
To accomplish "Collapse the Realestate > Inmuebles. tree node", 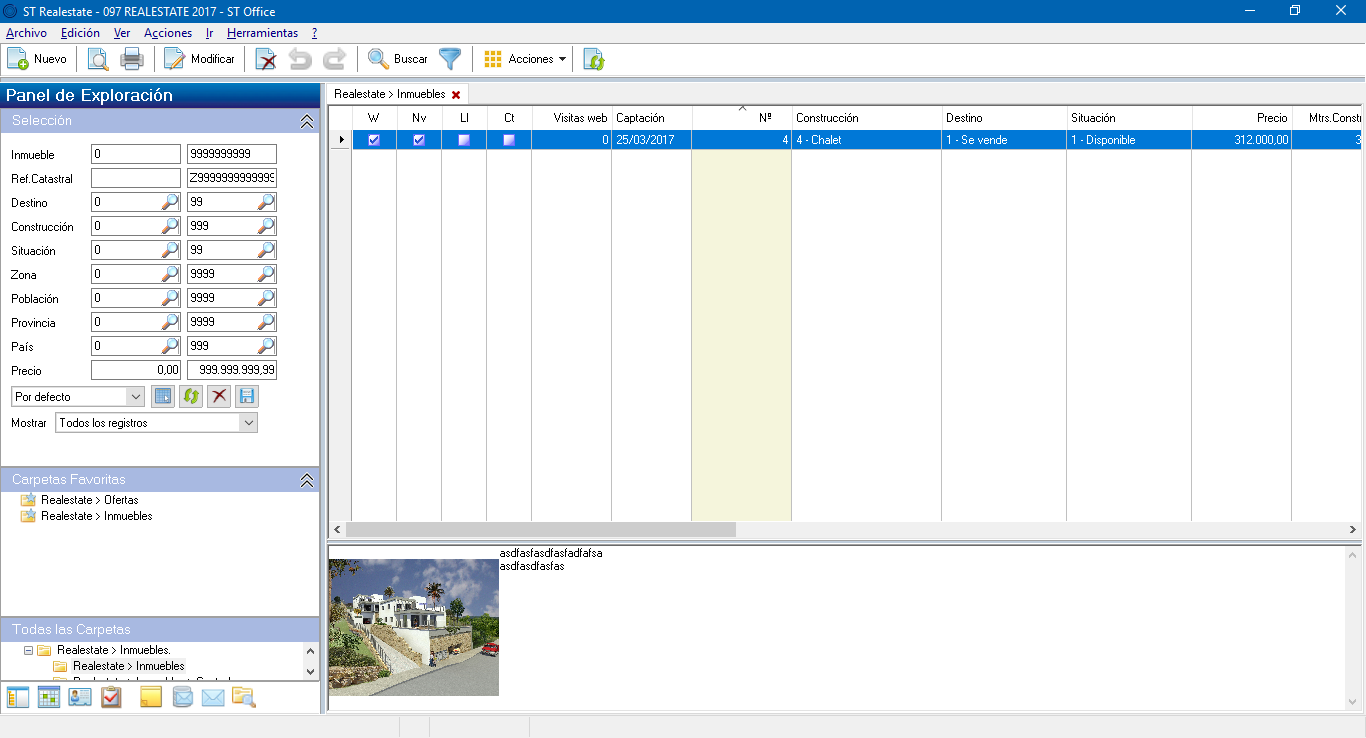I will pos(28,650).
